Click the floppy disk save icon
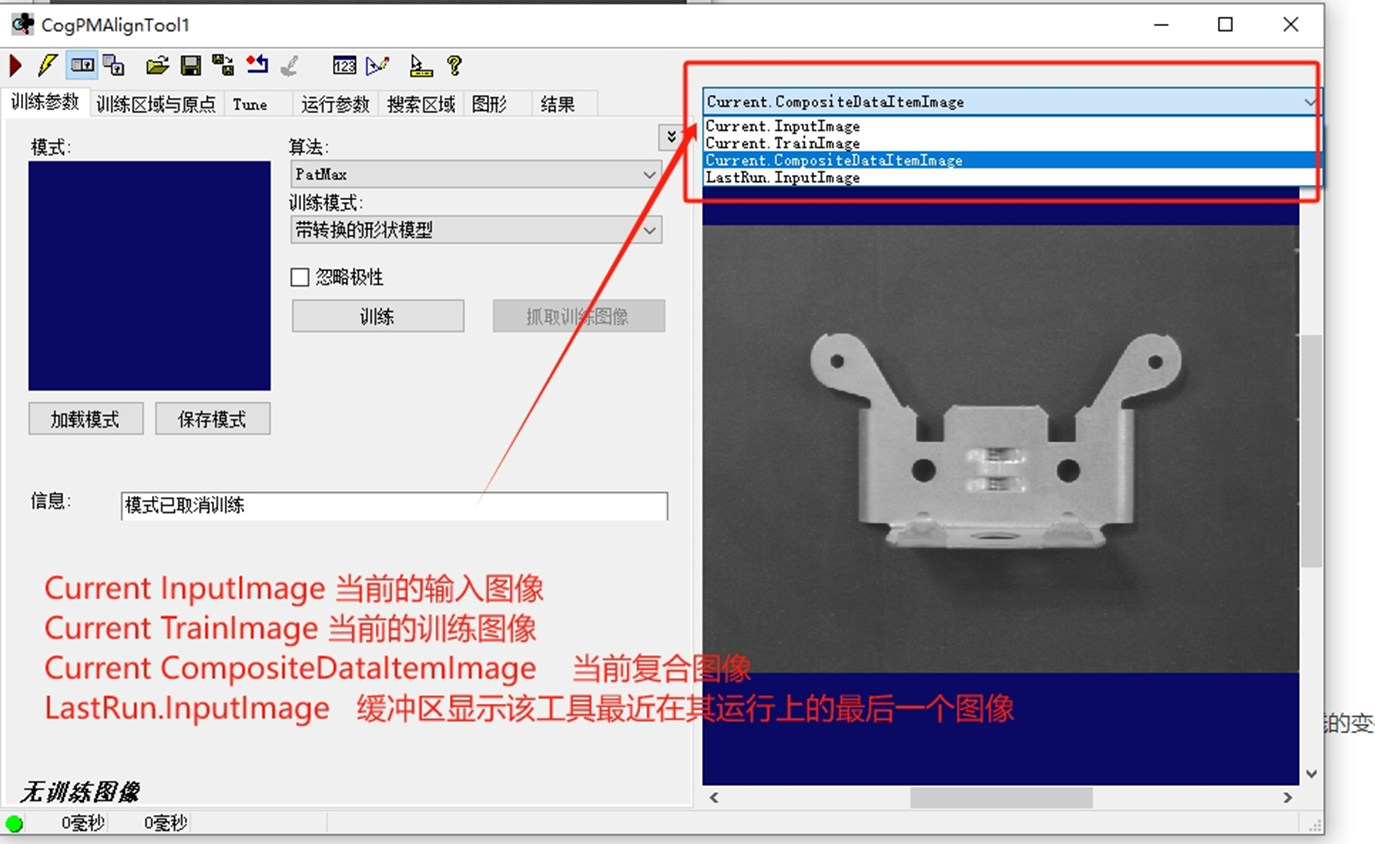Screen dimensions: 1375x844 point(191,66)
